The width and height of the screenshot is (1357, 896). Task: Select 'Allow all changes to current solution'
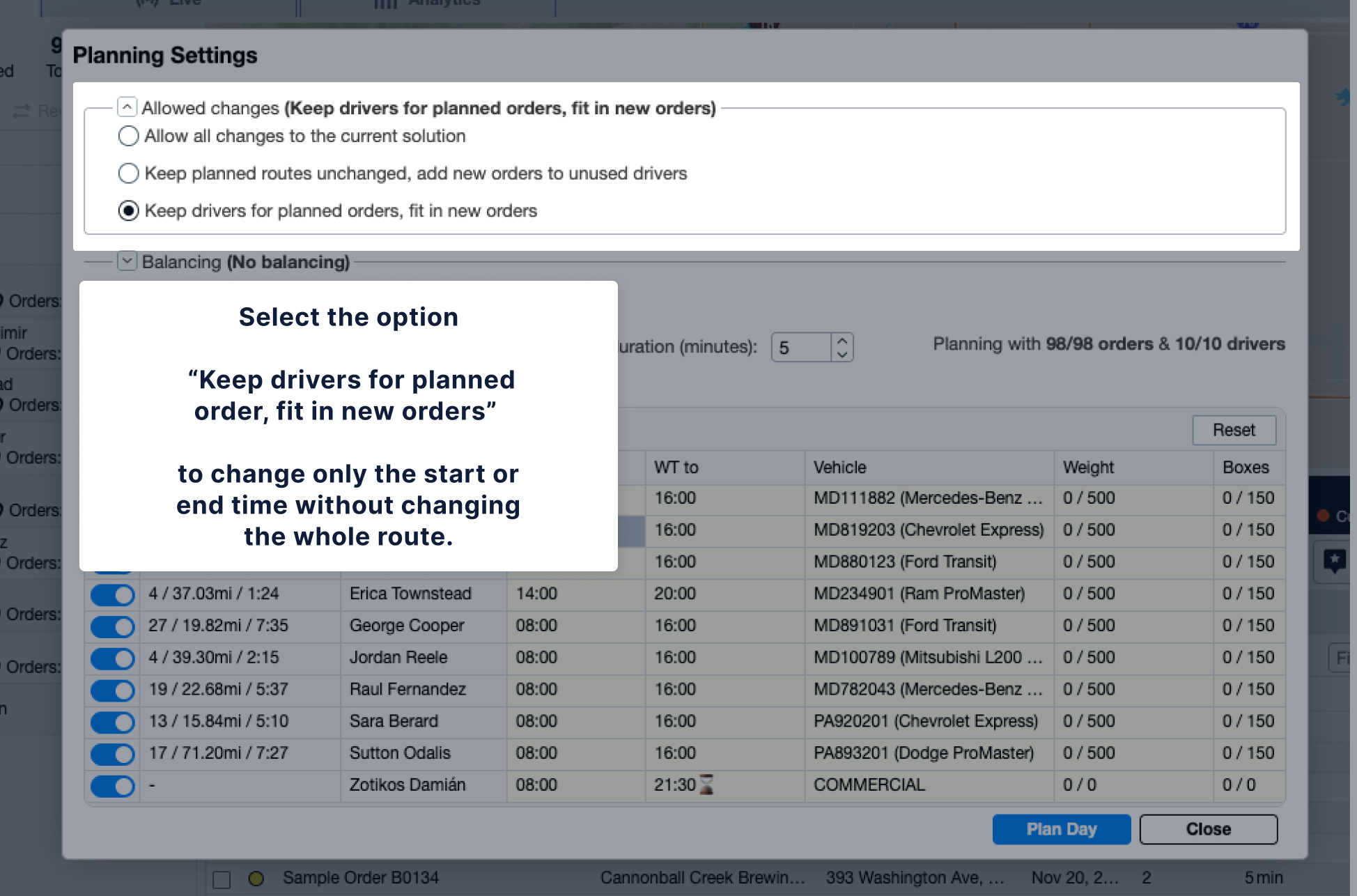click(129, 136)
